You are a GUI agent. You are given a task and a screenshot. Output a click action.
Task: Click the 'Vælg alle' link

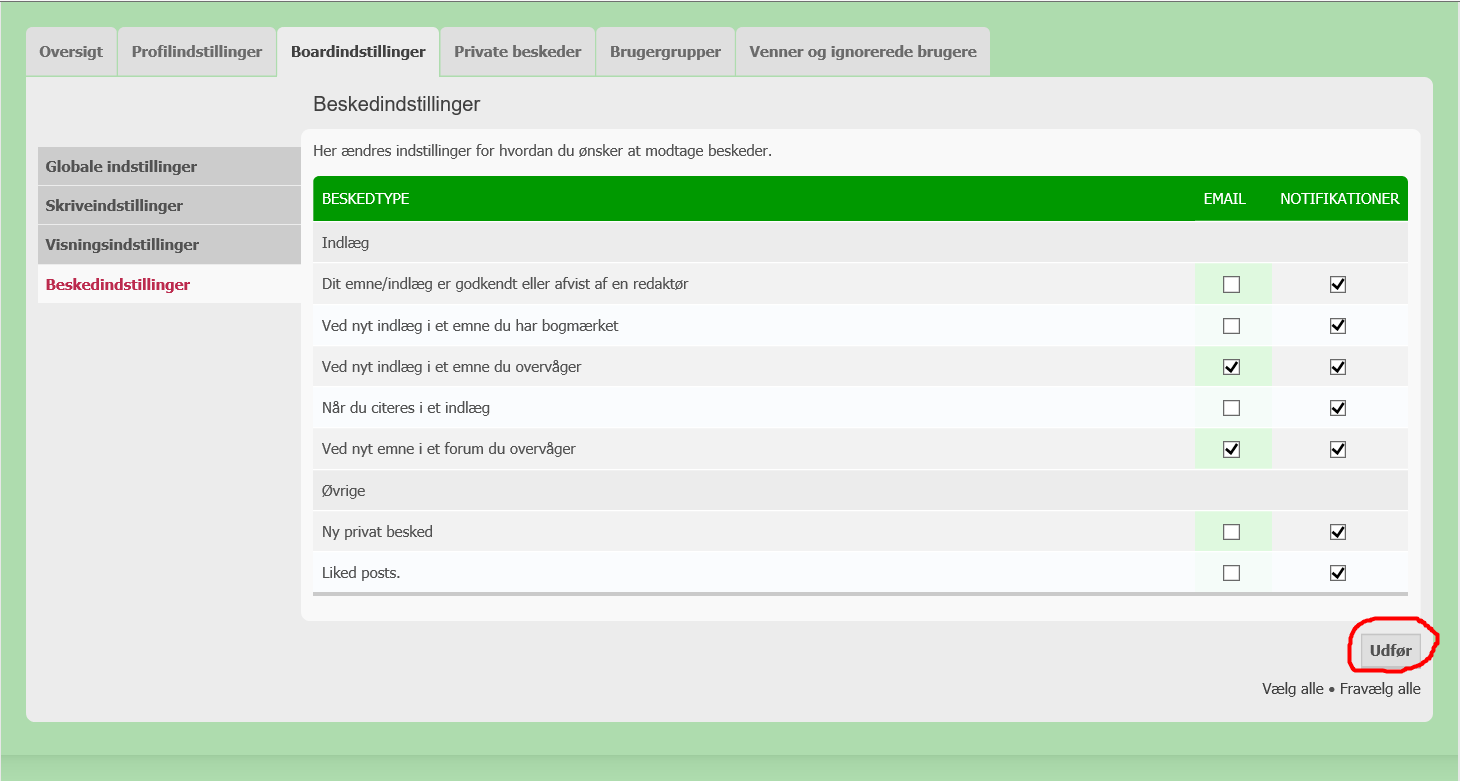point(1293,689)
